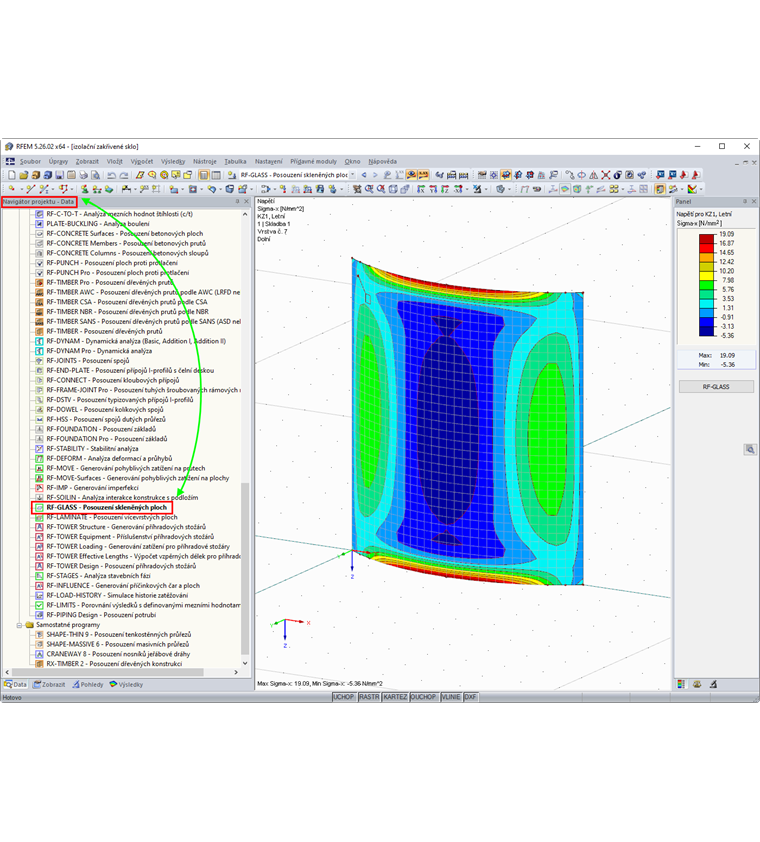Image resolution: width=760 pixels, height=842 pixels.
Task: Open dropdown arrow beside rainbow color icon
Action: 701,189
